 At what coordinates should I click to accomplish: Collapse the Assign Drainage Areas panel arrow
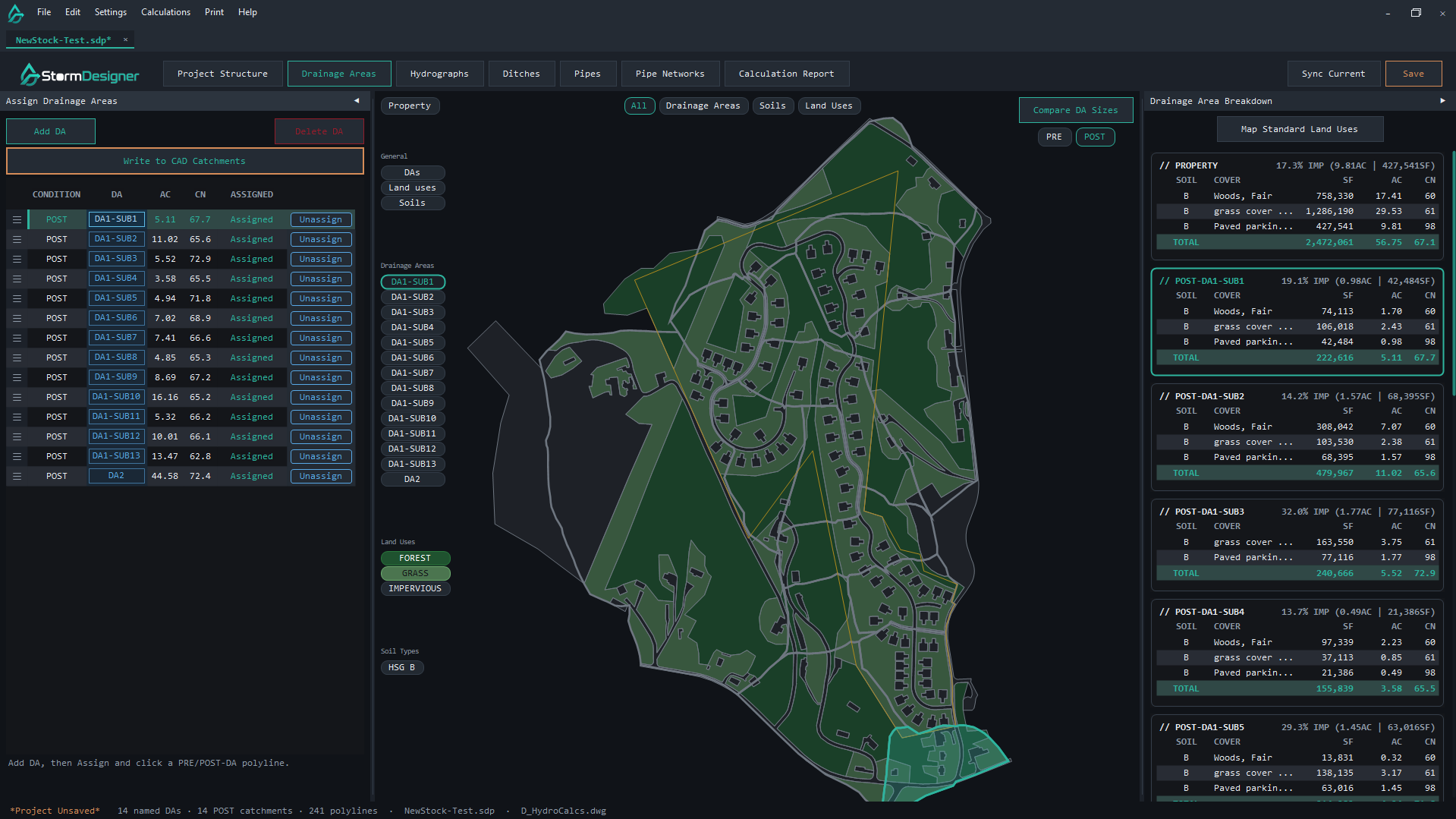[x=357, y=101]
